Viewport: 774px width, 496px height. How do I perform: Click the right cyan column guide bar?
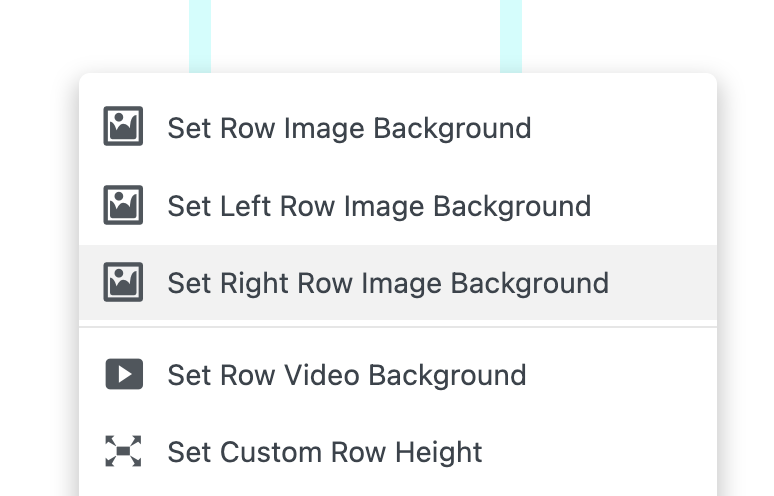pos(511,36)
